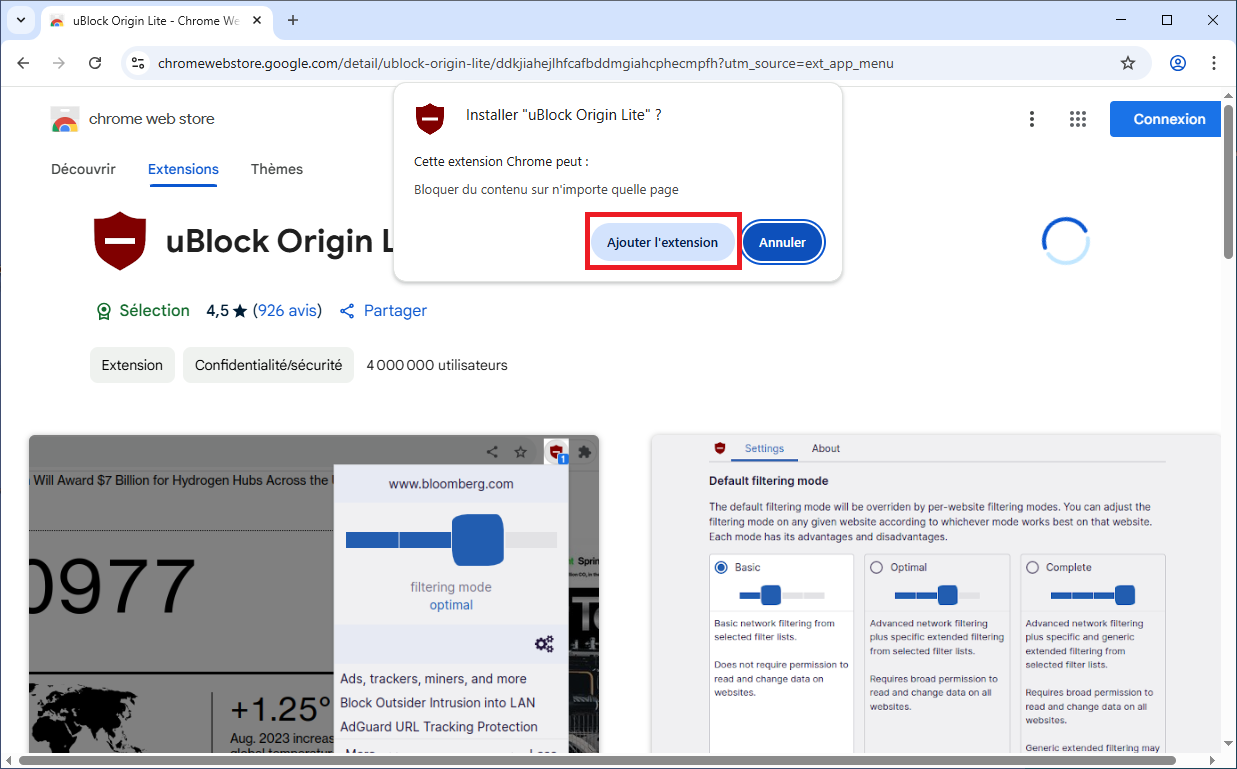The height and width of the screenshot is (769, 1237).
Task: Switch to the Thèmes tab
Action: point(276,169)
